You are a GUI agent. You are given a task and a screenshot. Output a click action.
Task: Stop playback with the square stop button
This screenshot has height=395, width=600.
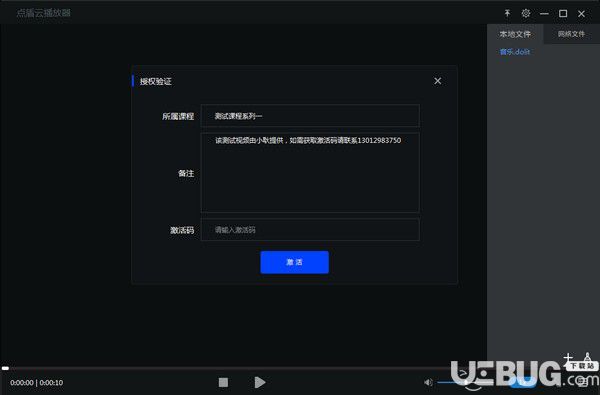pos(223,382)
